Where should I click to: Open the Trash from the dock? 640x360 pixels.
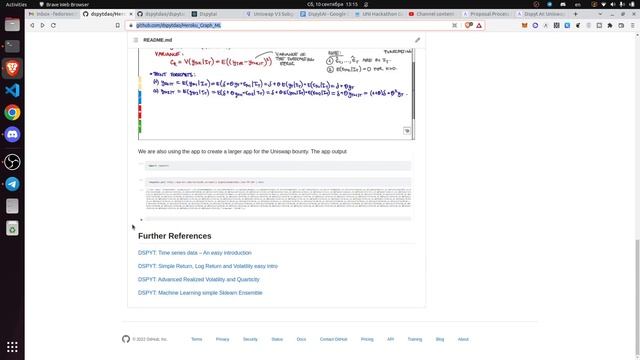tap(12, 228)
